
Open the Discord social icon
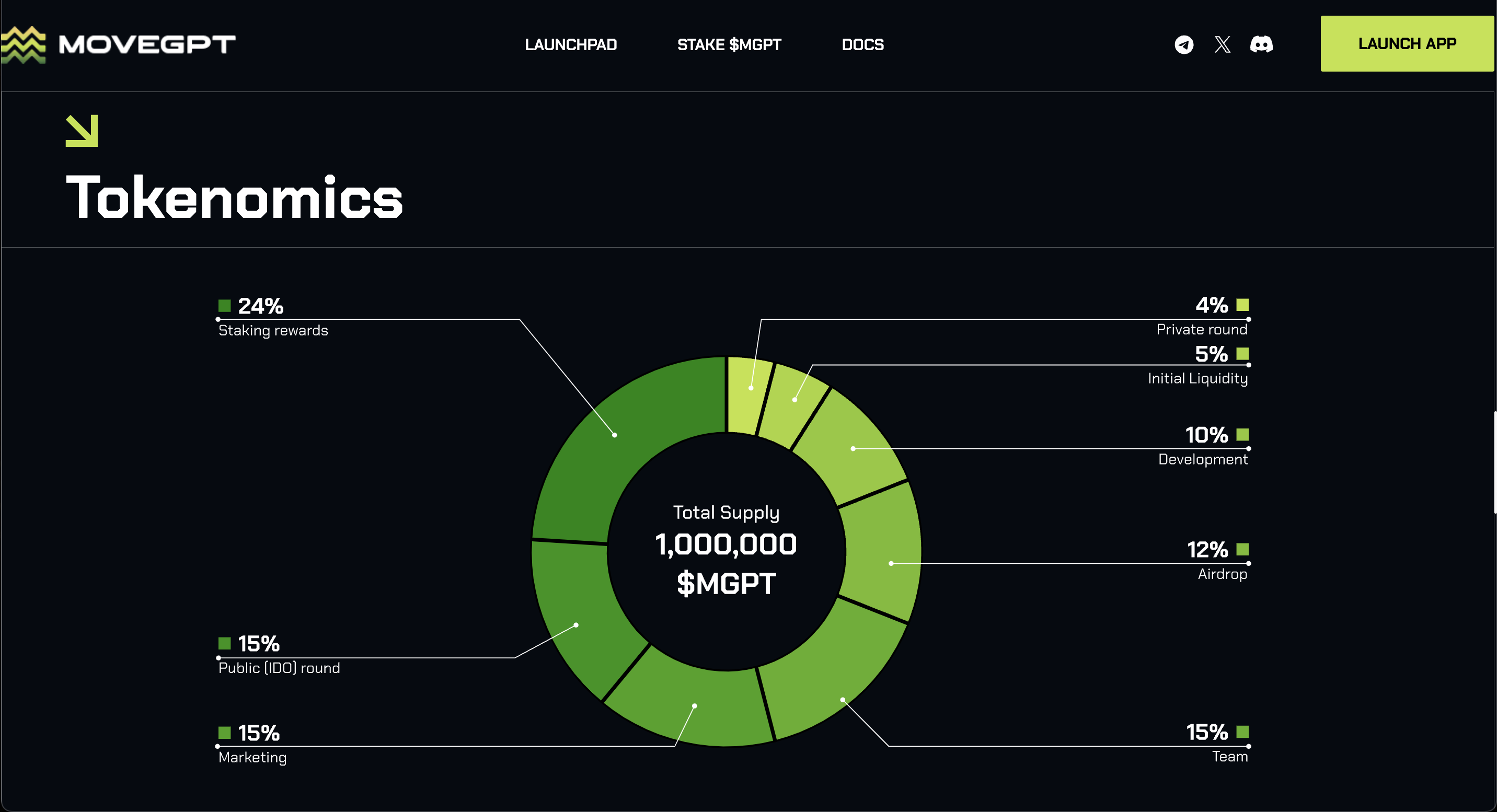click(1261, 44)
